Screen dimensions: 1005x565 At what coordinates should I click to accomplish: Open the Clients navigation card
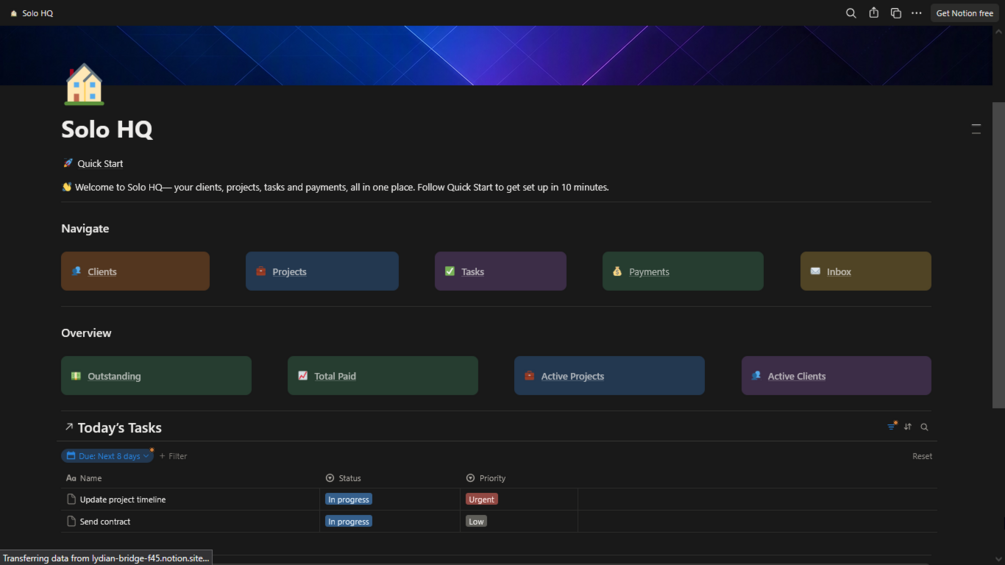[x=135, y=271]
